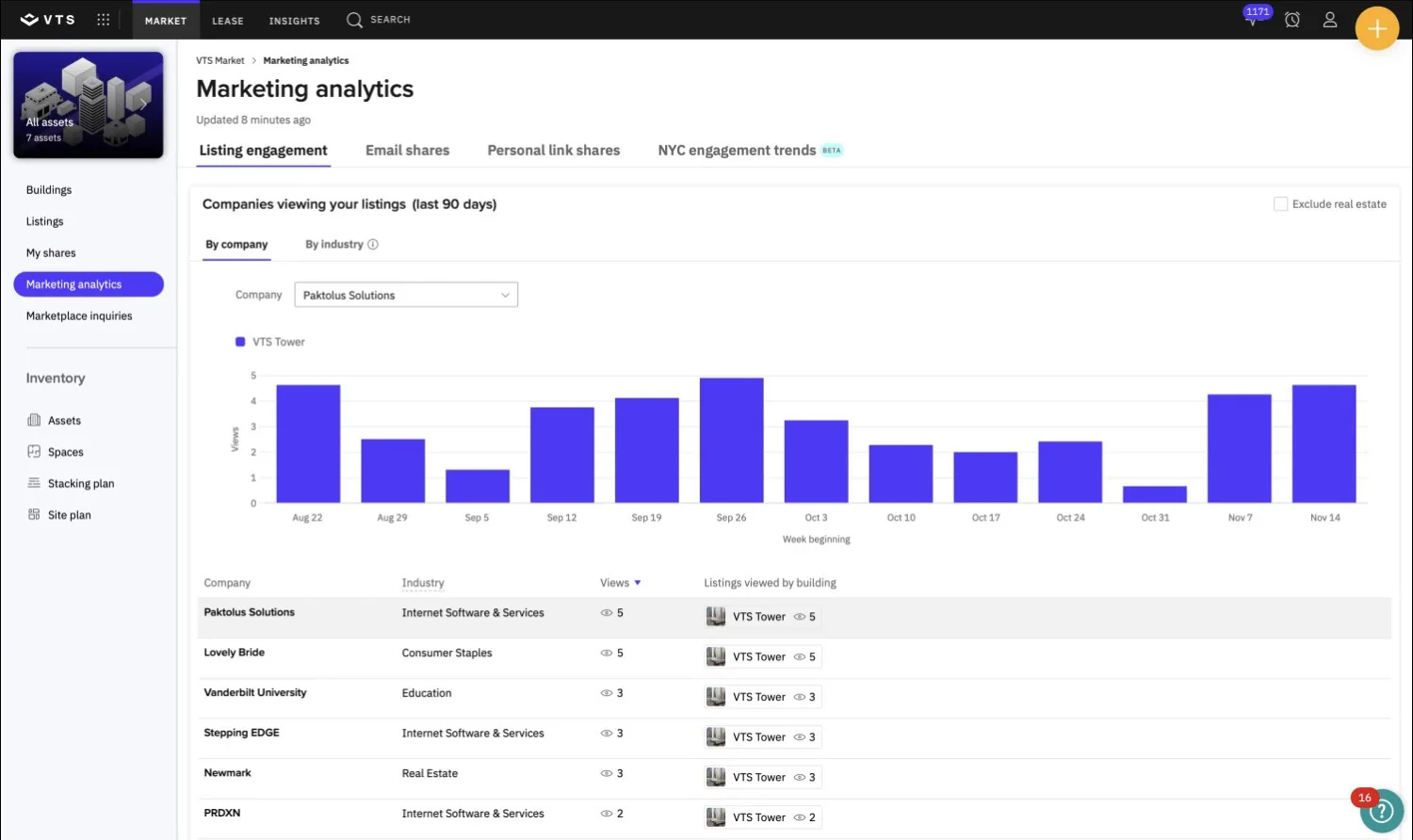This screenshot has height=840, width=1413.
Task: Open the Company selector dropdown
Action: (405, 294)
